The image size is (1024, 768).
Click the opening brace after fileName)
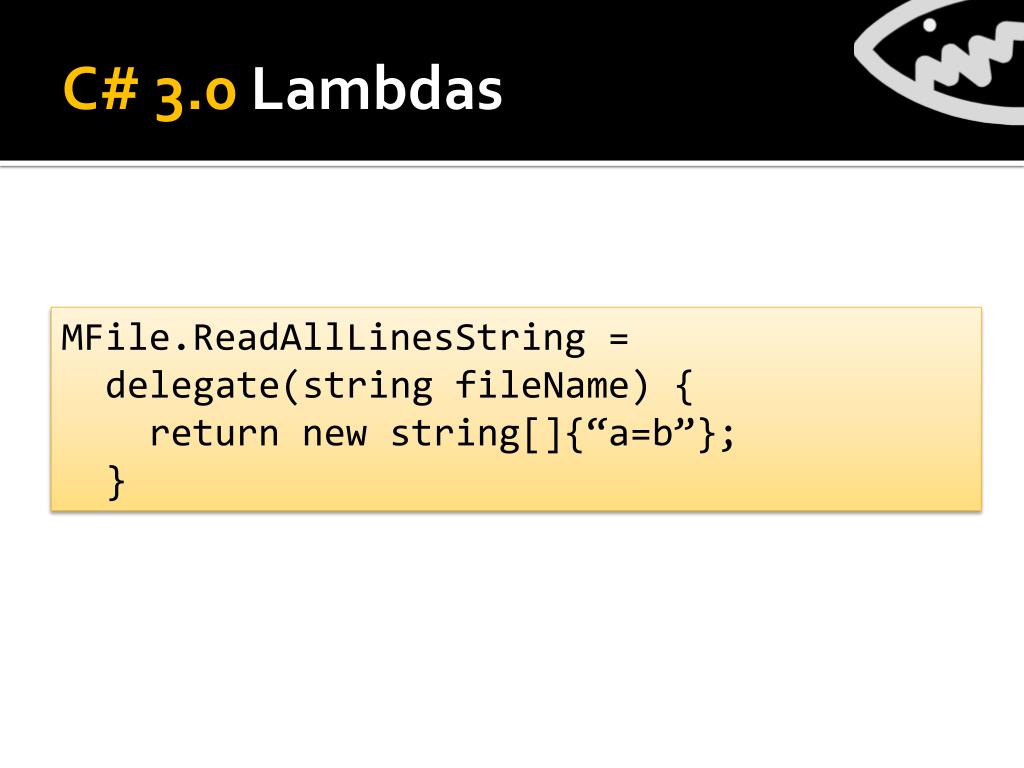[x=683, y=387]
